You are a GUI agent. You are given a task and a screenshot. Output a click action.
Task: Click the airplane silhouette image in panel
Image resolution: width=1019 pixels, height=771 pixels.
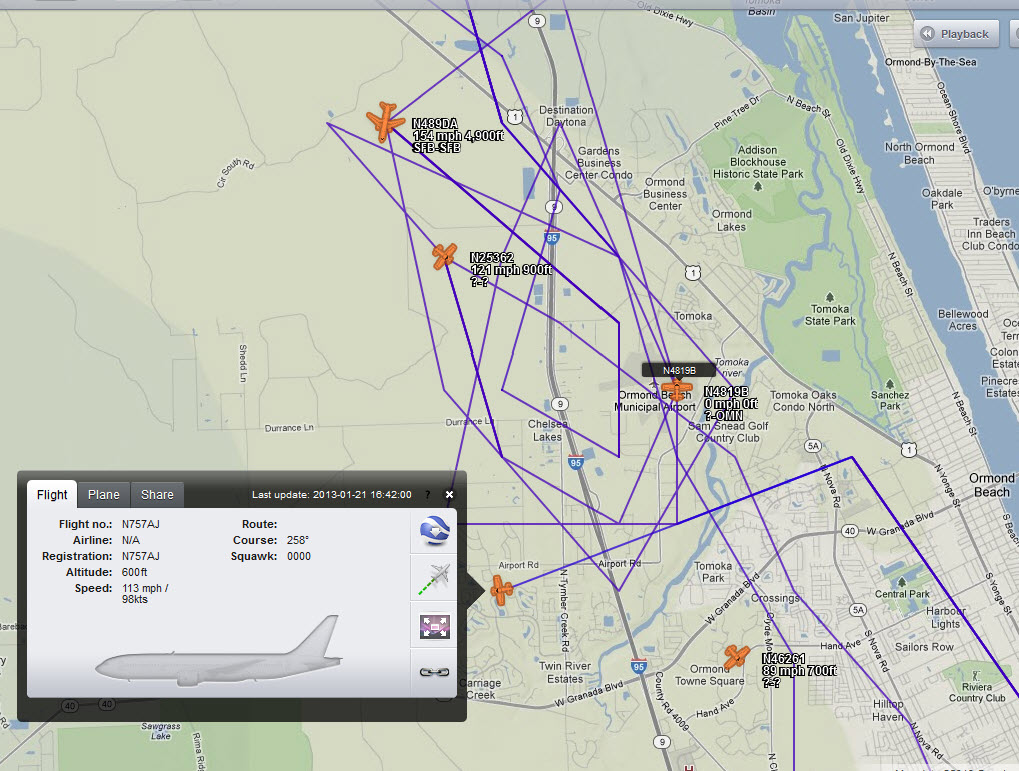point(218,652)
